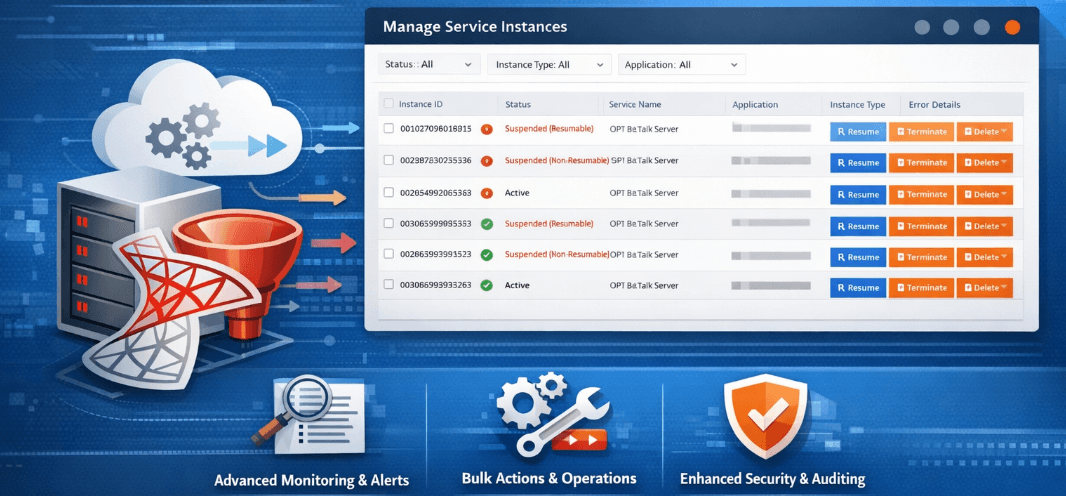
Task: Click Instance ID beginning 001027 in first row
Action: coord(436,128)
